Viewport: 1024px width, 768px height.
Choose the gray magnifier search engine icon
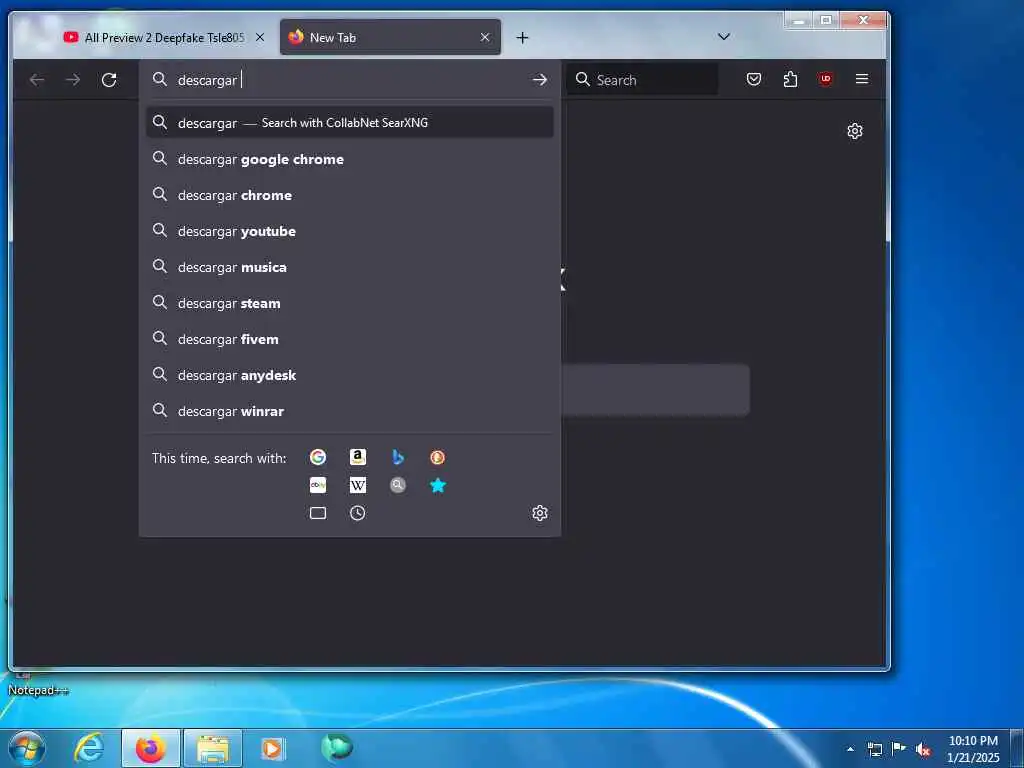(x=398, y=485)
